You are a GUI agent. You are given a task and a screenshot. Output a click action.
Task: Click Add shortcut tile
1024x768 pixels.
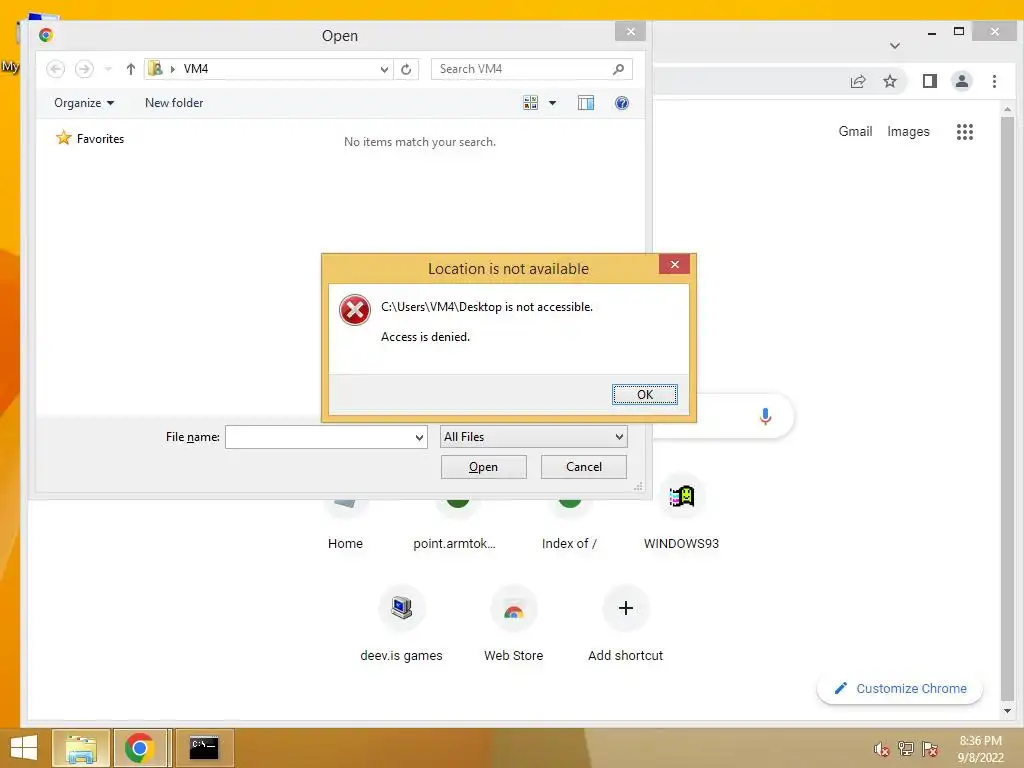pyautogui.click(x=625, y=624)
